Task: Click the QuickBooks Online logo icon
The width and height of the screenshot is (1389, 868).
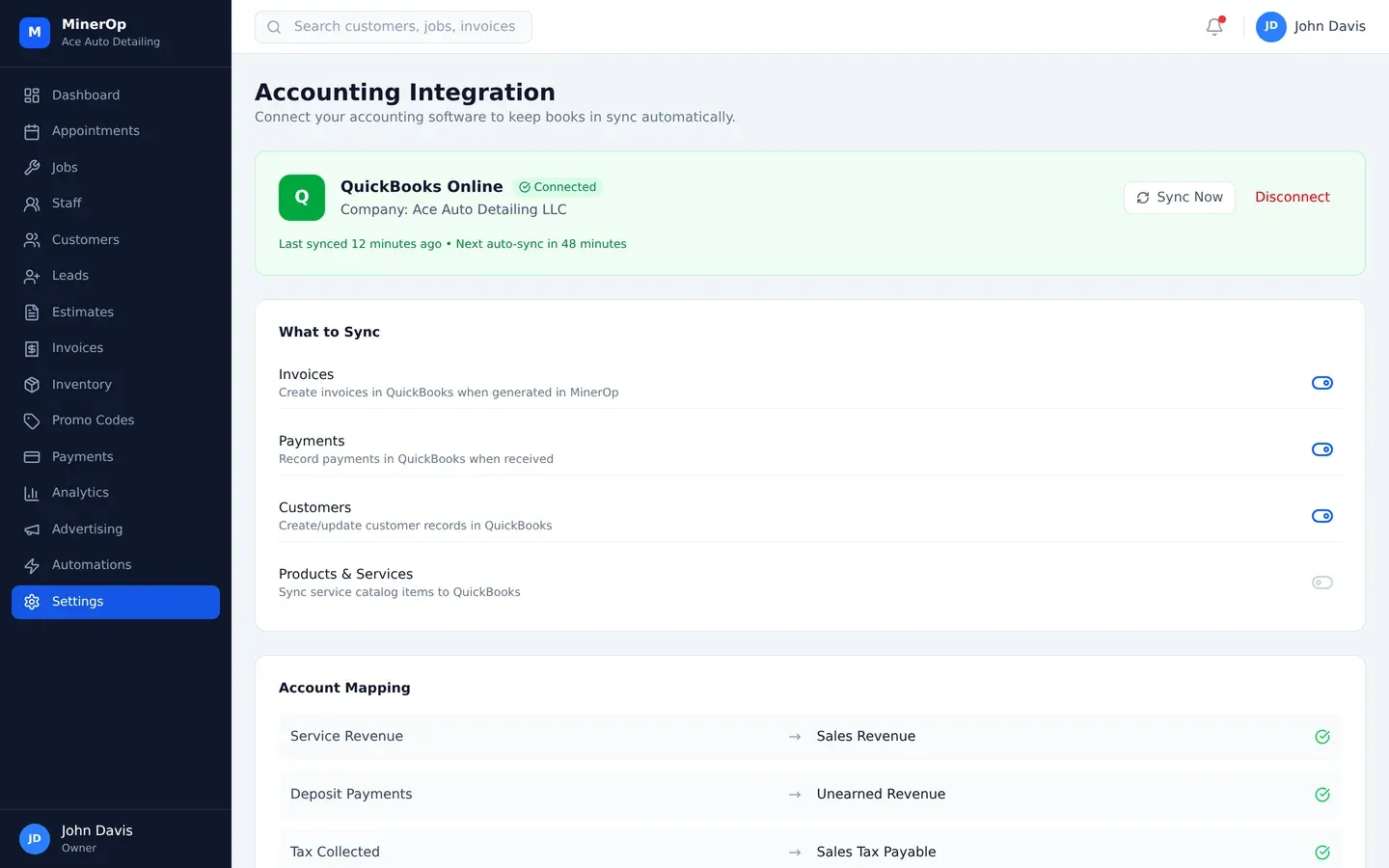Action: pyautogui.click(x=302, y=198)
